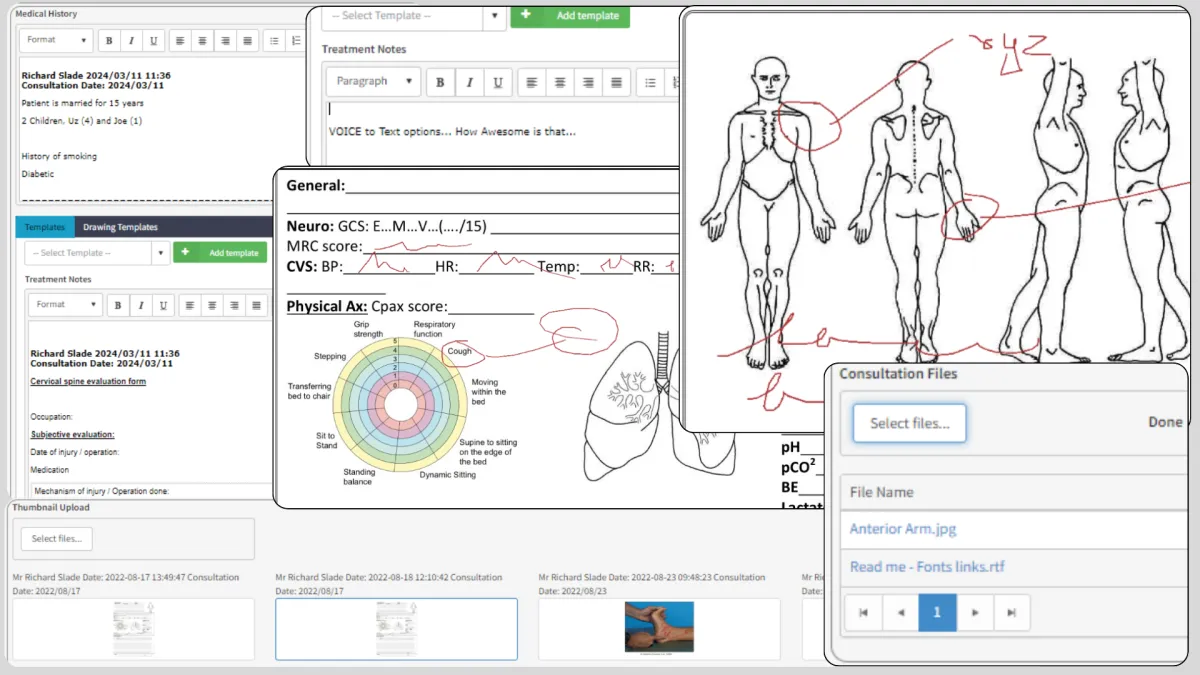Open the Anterior Arm.jpg file link
The height and width of the screenshot is (675, 1200).
pyautogui.click(x=903, y=529)
